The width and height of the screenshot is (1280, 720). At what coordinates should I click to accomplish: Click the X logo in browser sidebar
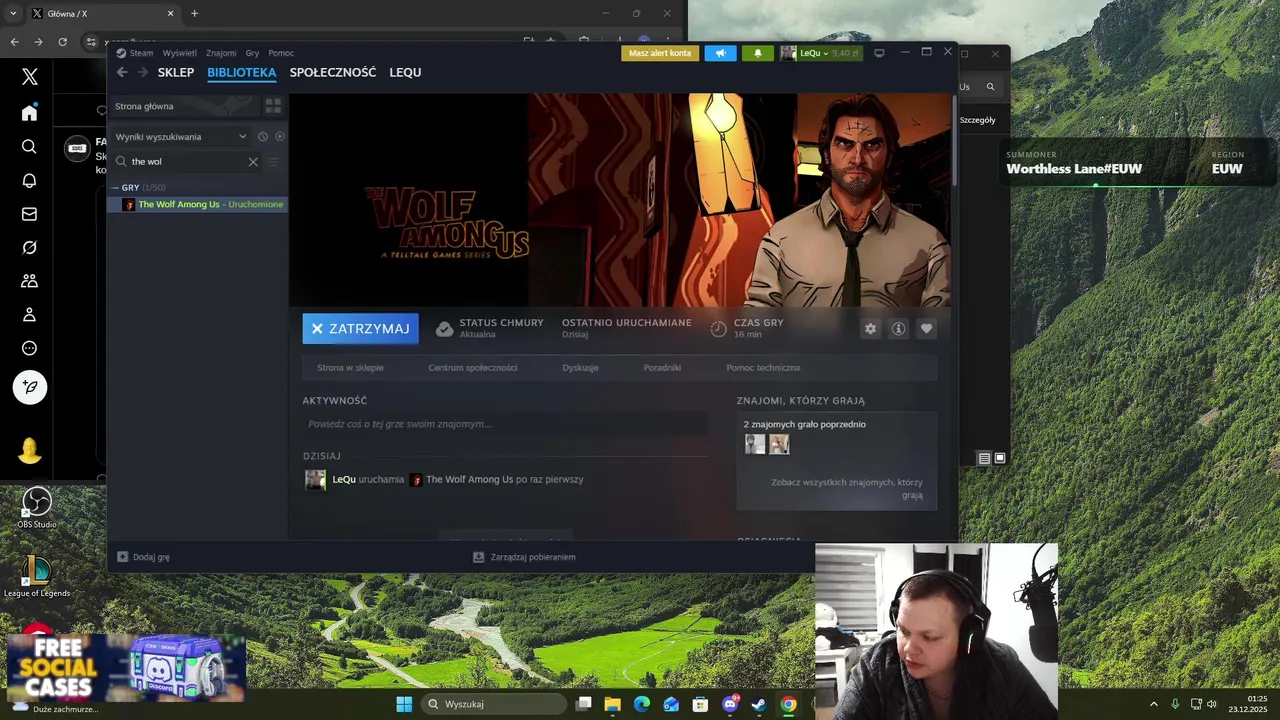click(x=30, y=77)
